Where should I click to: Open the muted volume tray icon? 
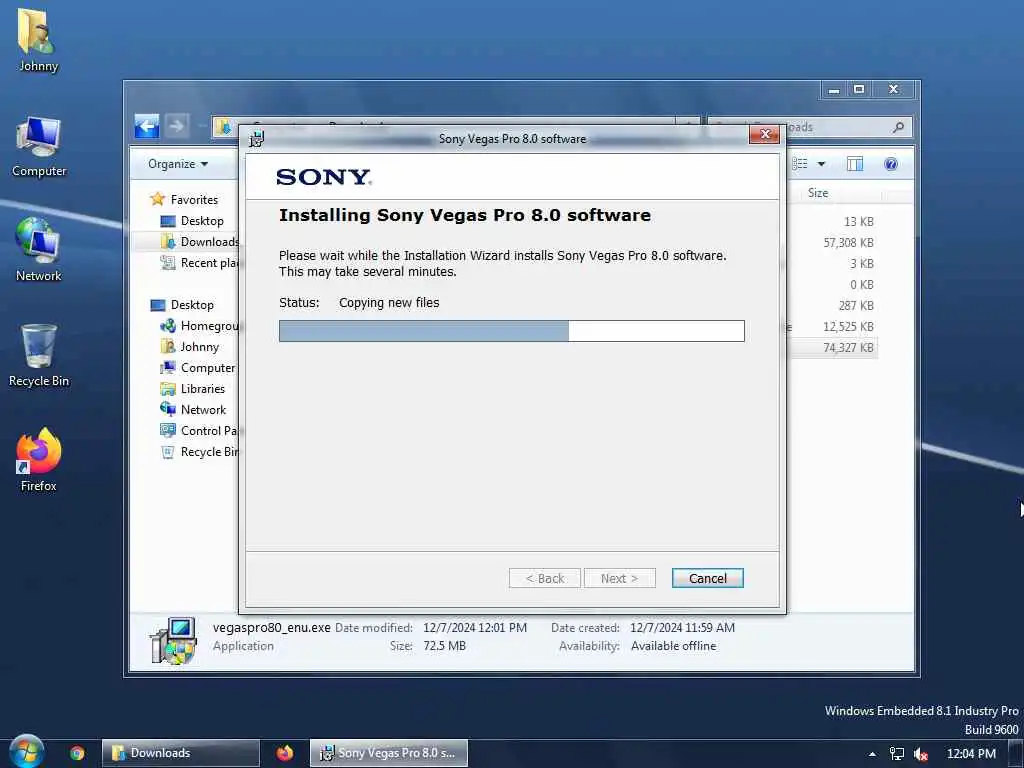click(x=921, y=754)
